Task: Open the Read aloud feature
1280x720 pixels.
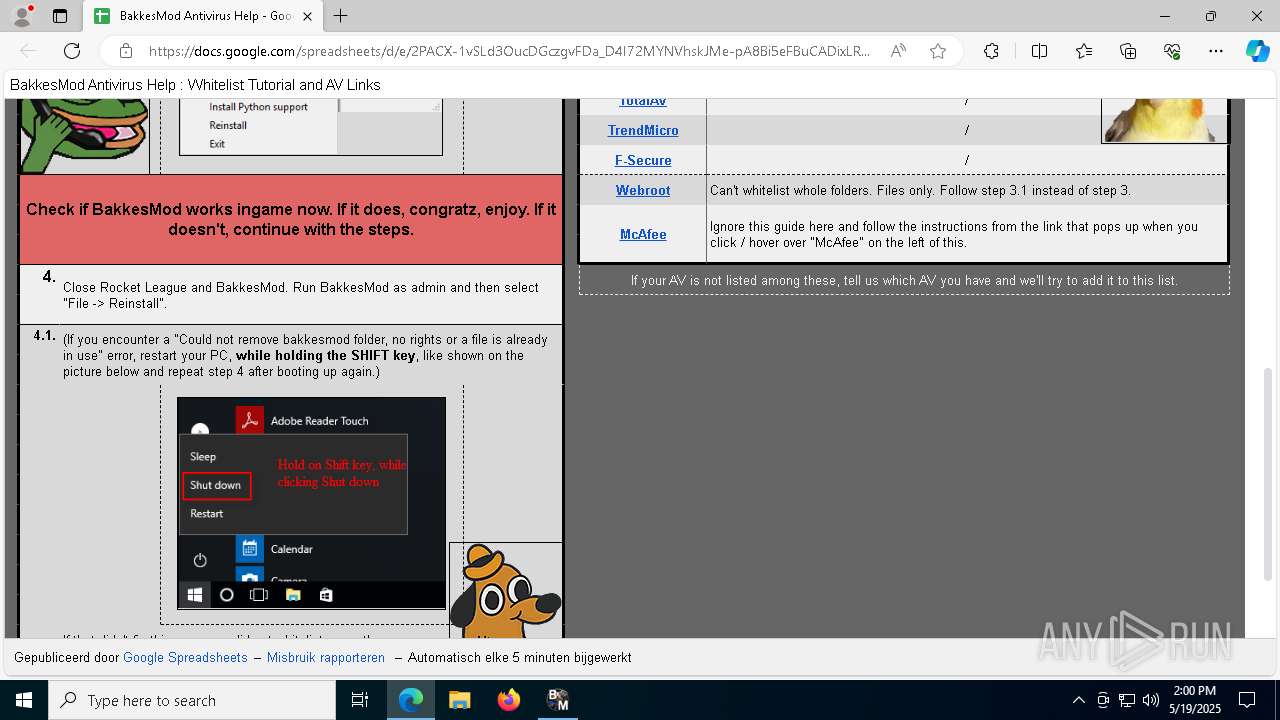Action: (x=898, y=51)
